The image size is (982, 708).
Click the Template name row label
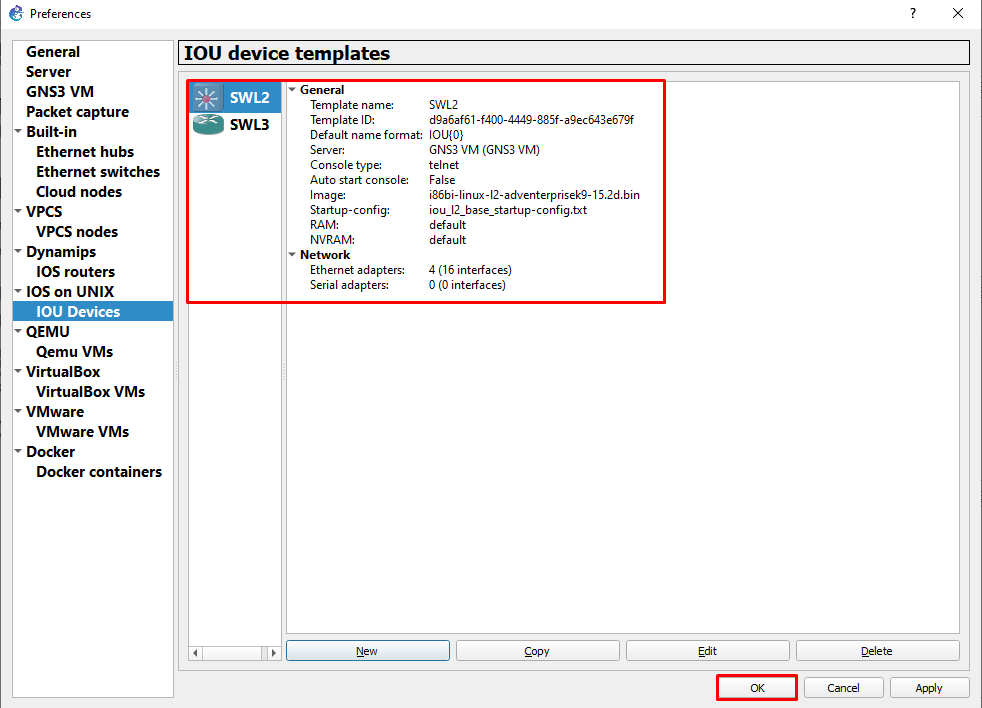coord(352,105)
